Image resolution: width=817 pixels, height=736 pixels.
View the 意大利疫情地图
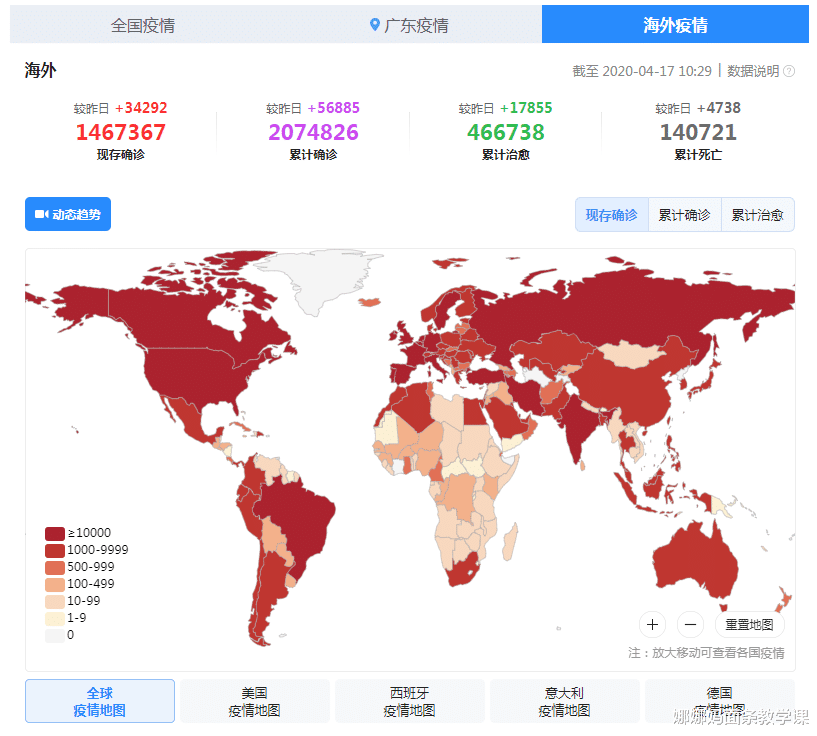pyautogui.click(x=564, y=701)
